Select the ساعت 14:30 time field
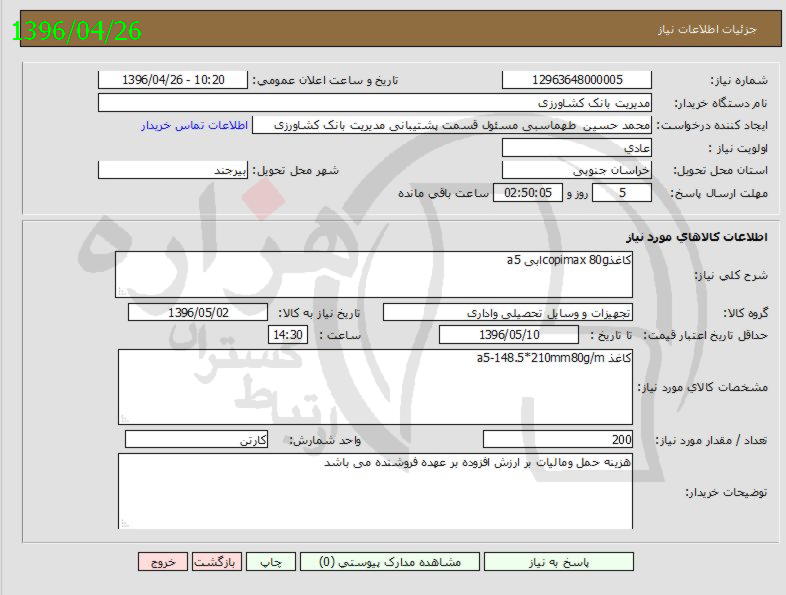This screenshot has height=595, width=786. (286, 335)
